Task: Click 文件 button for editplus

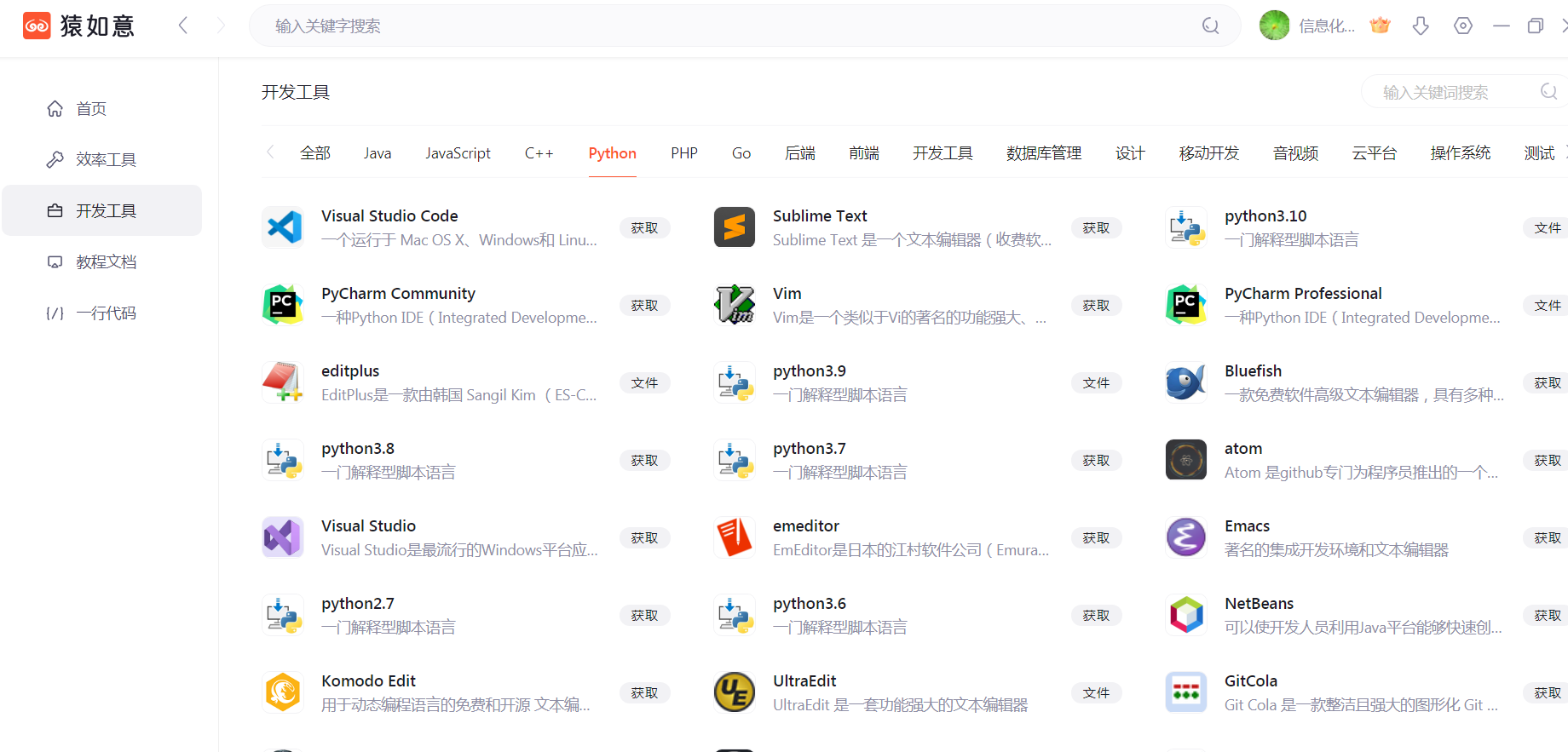Action: [x=645, y=383]
